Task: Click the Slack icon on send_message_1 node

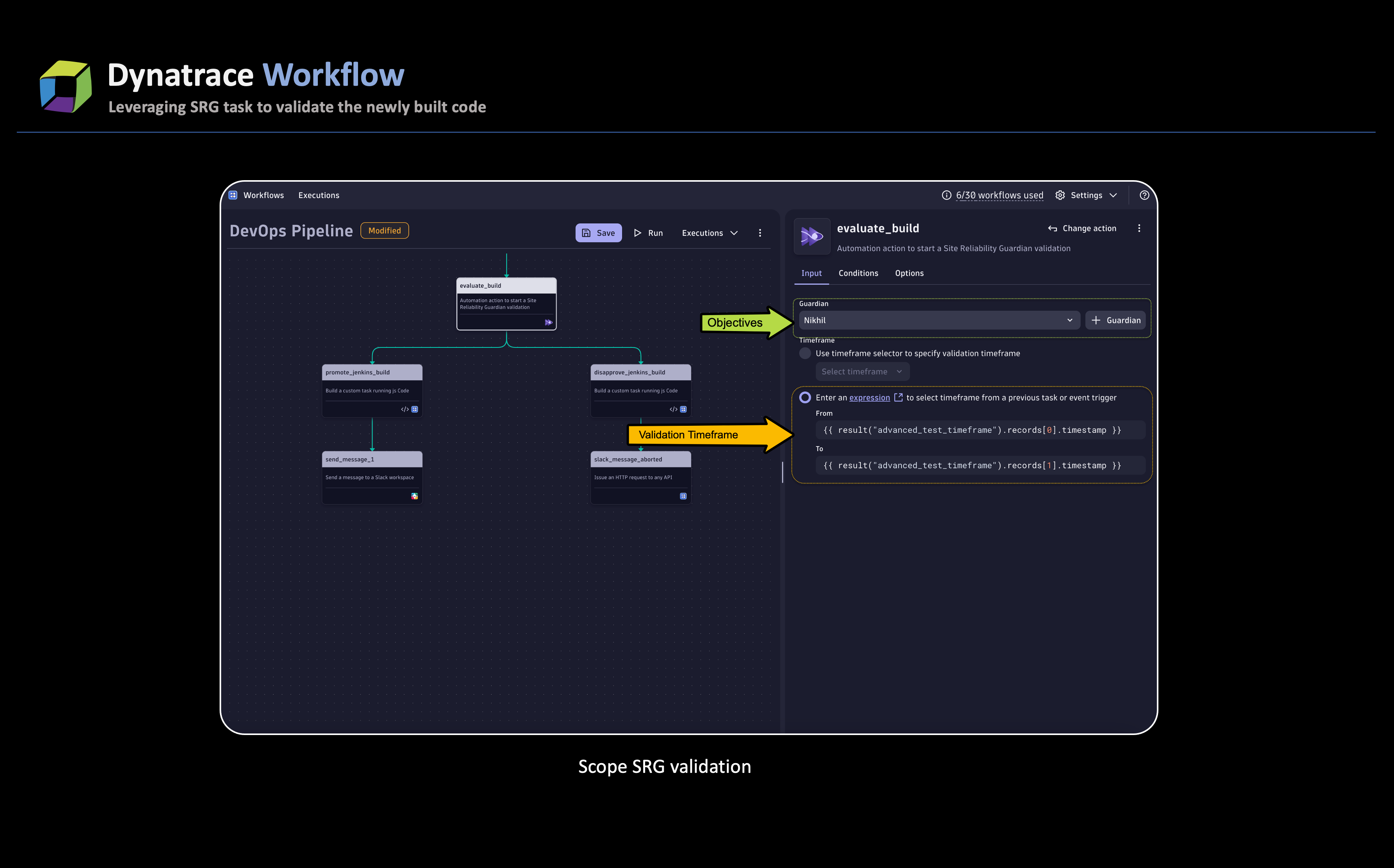Action: [x=415, y=496]
